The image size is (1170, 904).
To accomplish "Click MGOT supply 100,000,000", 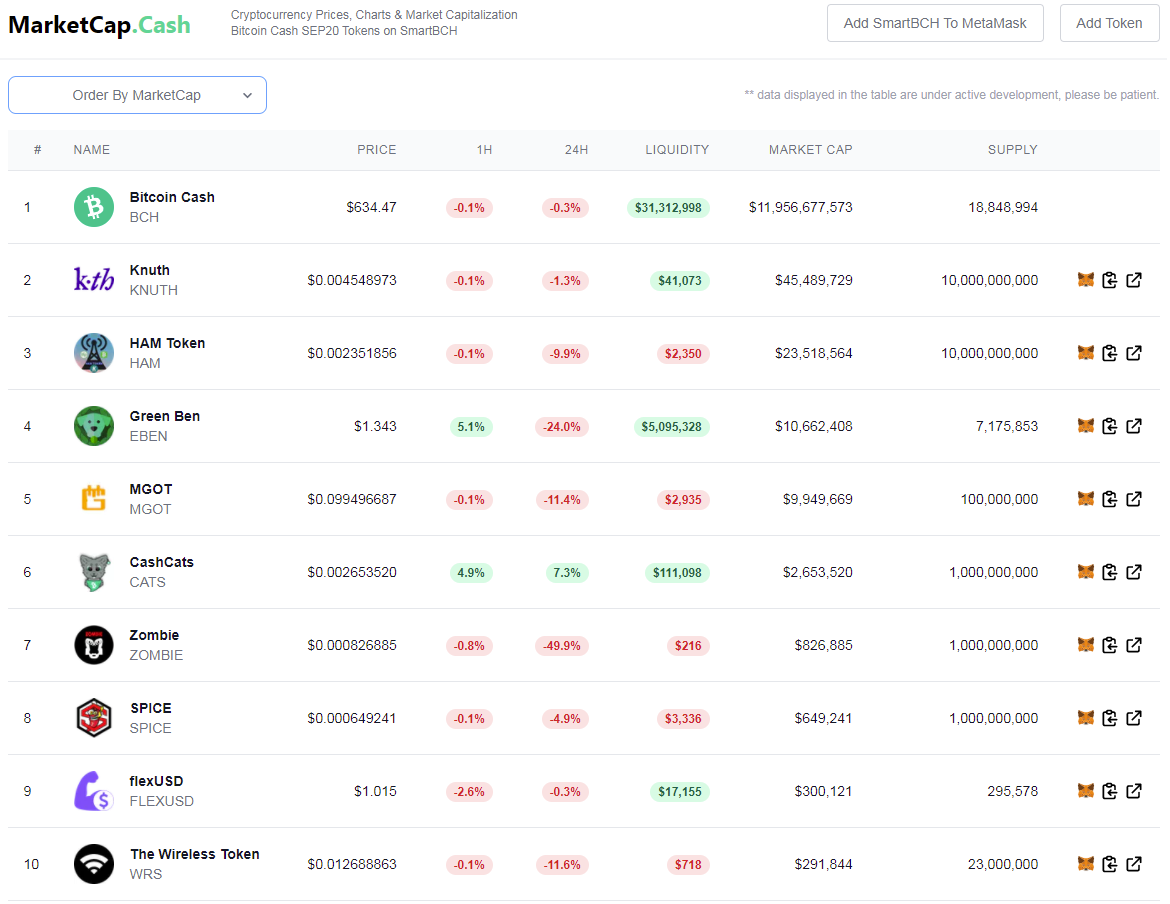I will 999,500.
